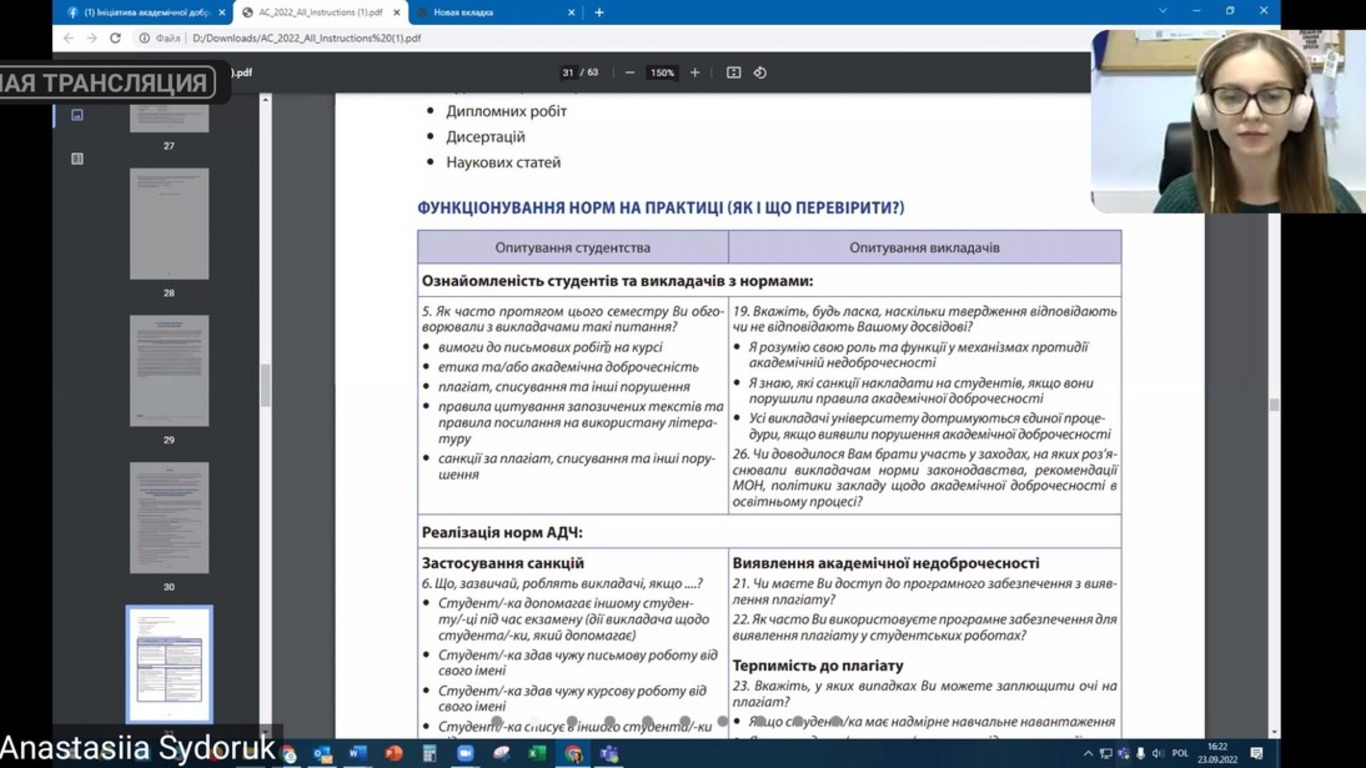Click the thumbnail sidebar scrollbar handle

tap(265, 385)
